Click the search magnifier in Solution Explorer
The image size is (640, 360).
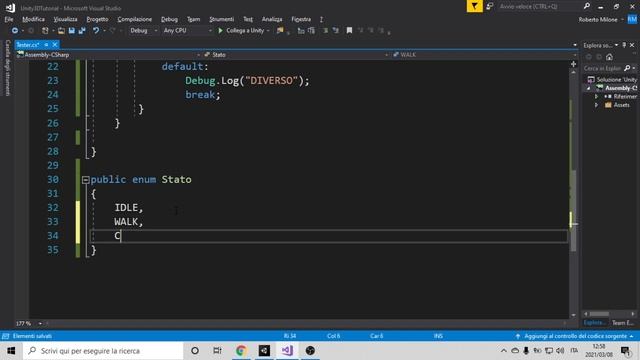(627, 68)
